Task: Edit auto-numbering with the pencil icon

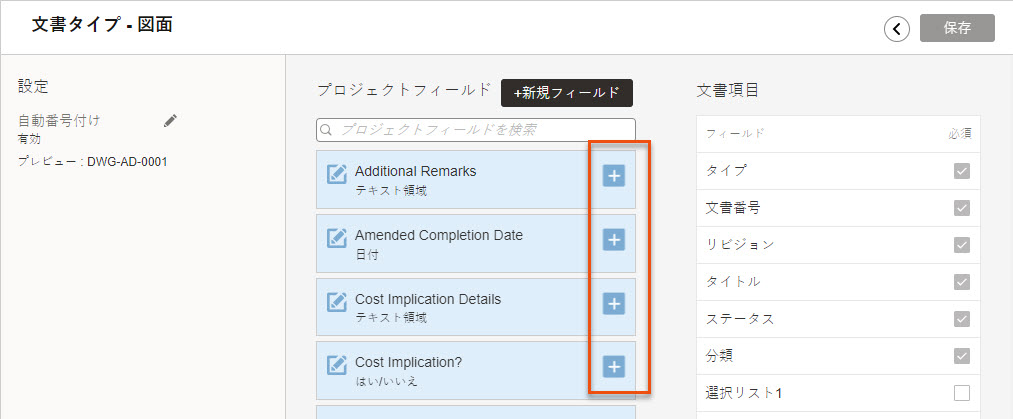Action: coord(170,121)
